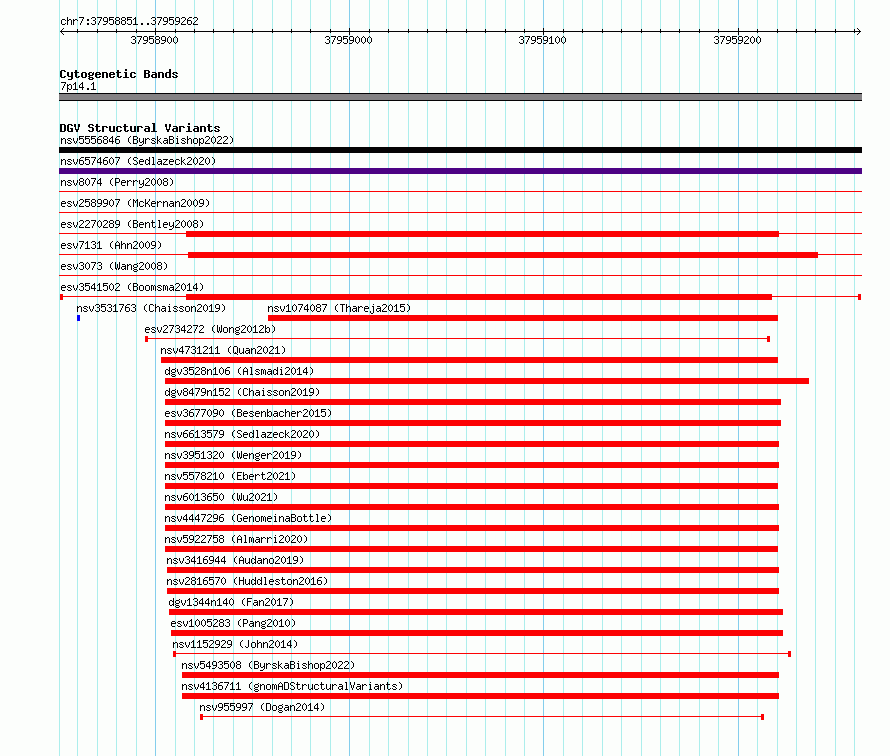Open esv1005283 (Pang2010) variant

point(233,623)
